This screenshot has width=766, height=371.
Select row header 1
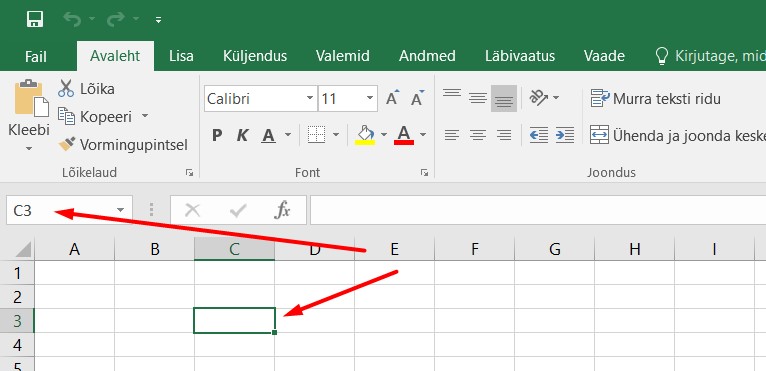pyautogui.click(x=17, y=273)
